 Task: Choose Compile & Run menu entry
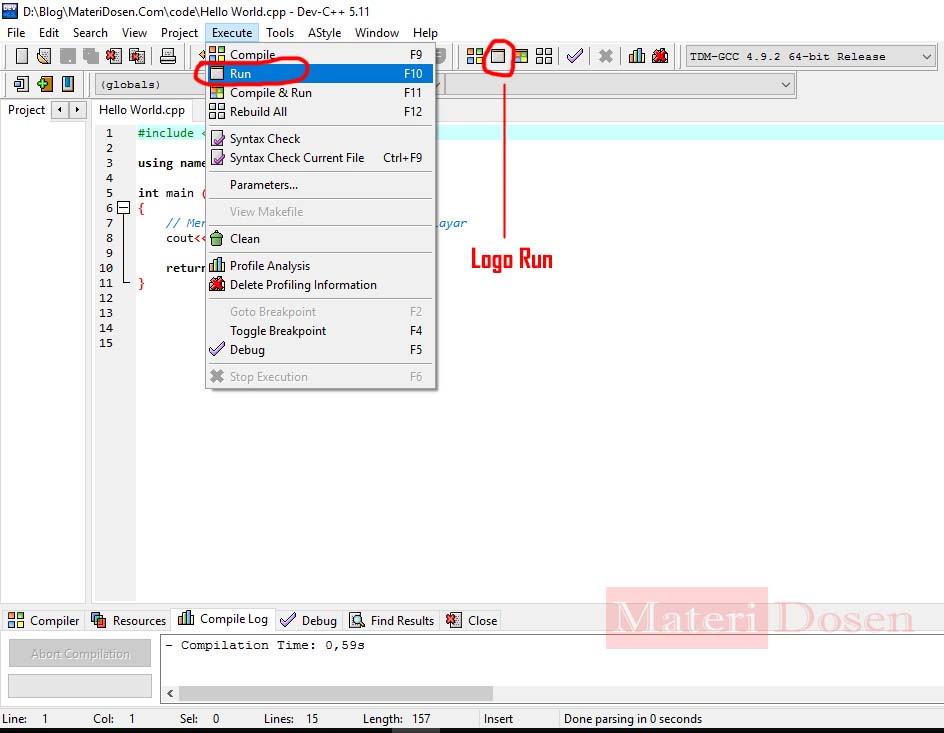pyautogui.click(x=320, y=93)
